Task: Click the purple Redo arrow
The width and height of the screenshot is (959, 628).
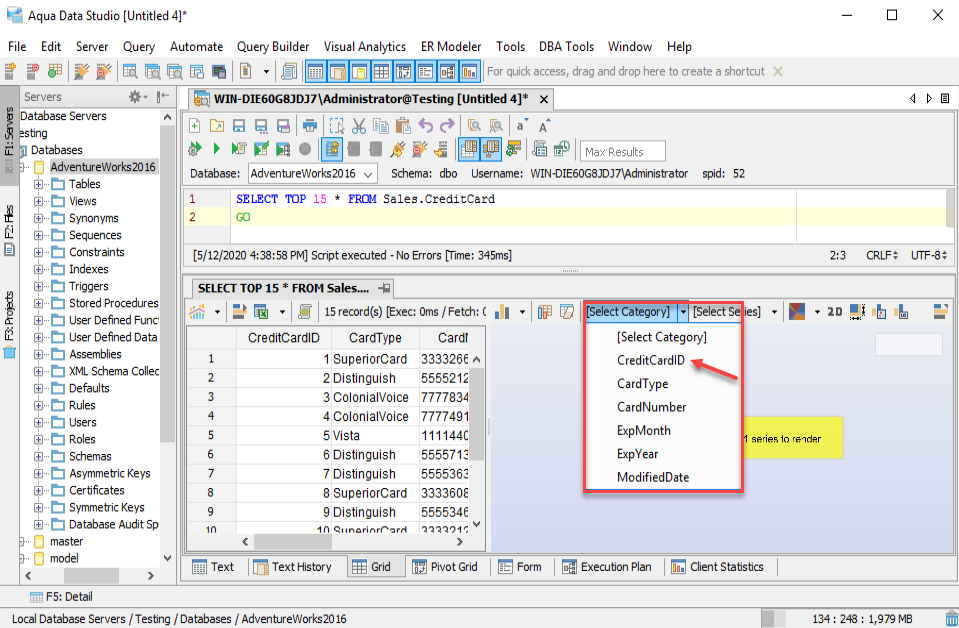Action: click(x=447, y=126)
